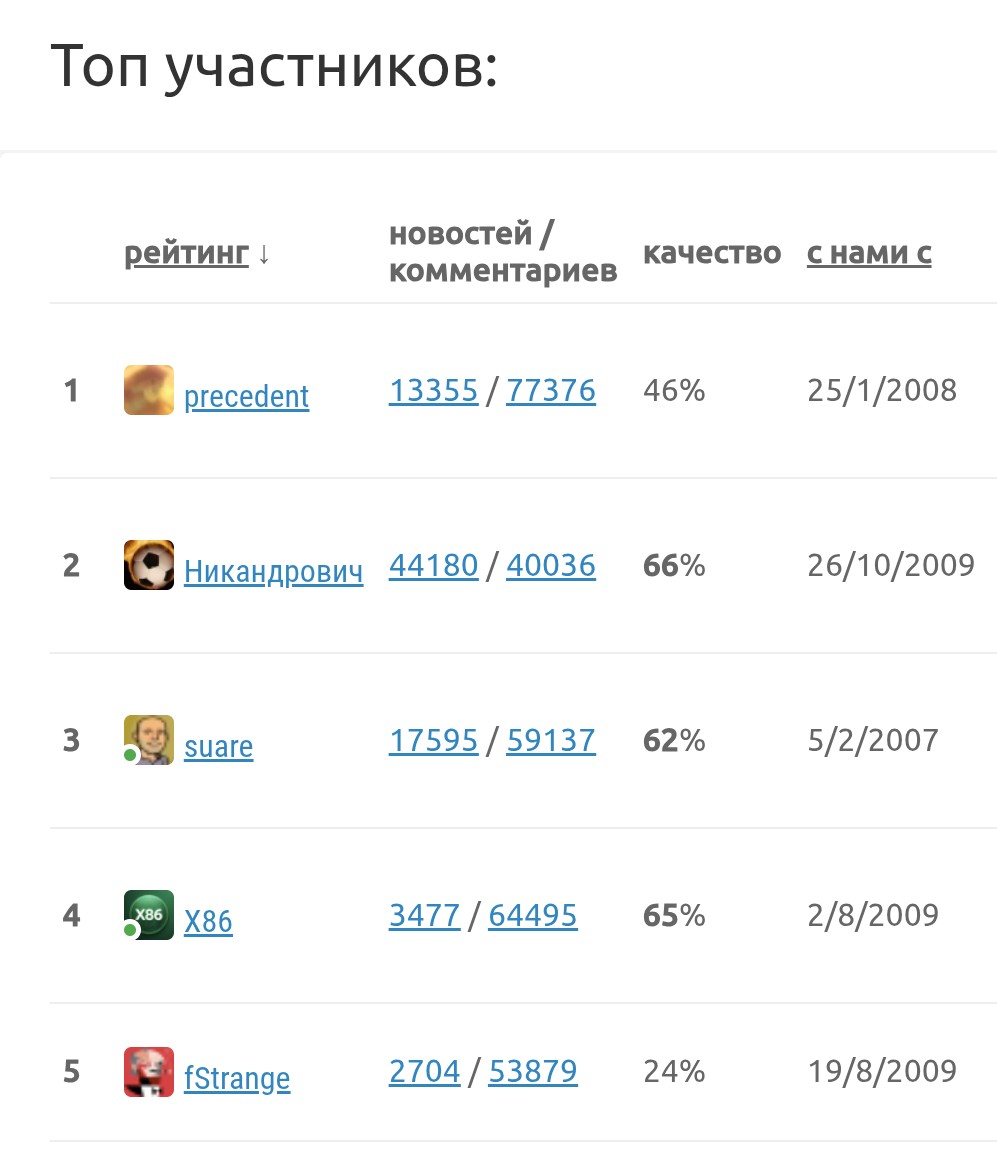This screenshot has width=997, height=1150.
Task: View precedent's 77376 comments
Action: pyautogui.click(x=551, y=390)
